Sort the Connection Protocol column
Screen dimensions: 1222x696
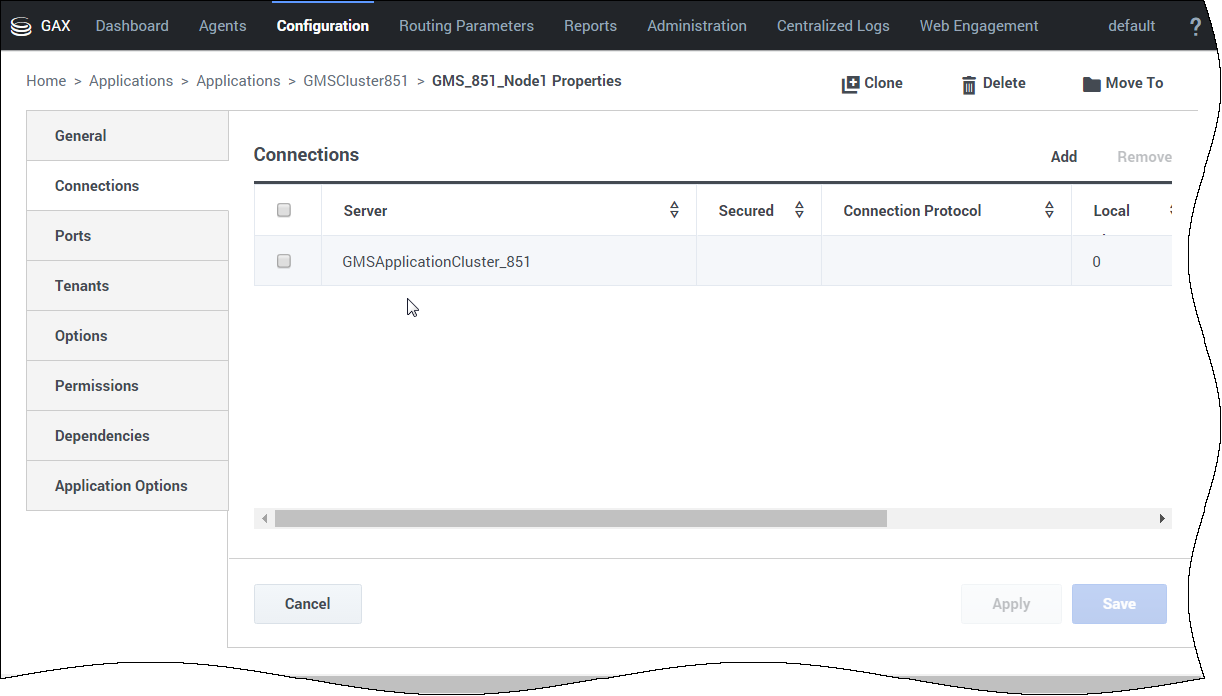(x=1049, y=210)
